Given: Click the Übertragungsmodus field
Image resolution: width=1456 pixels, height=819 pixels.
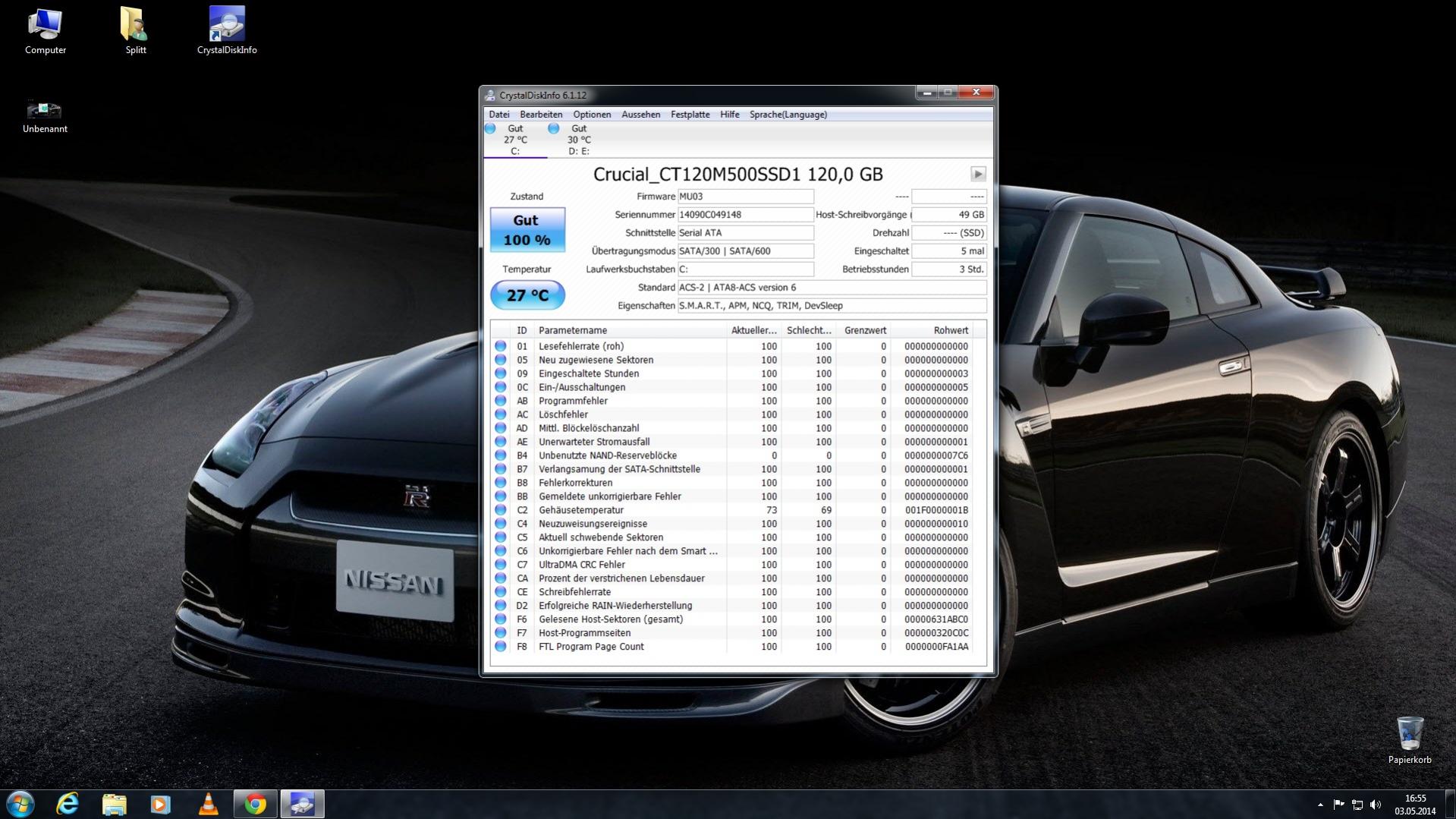Looking at the screenshot, I should (x=745, y=251).
